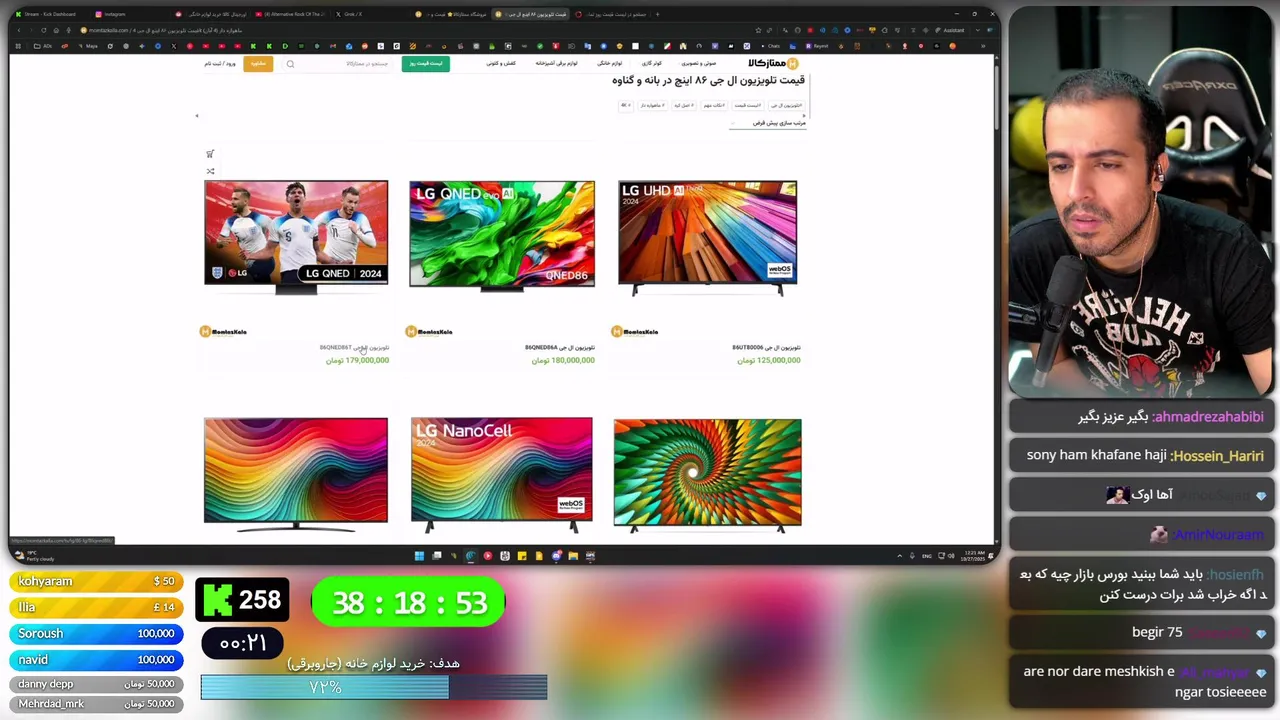Open the LG QNED86 TV product image

click(502, 236)
